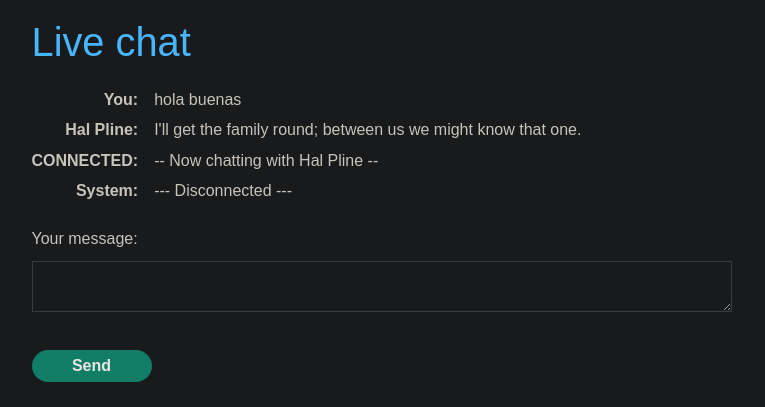This screenshot has width=765, height=407.
Task: Click the word "Live" in the heading
Action: (68, 43)
